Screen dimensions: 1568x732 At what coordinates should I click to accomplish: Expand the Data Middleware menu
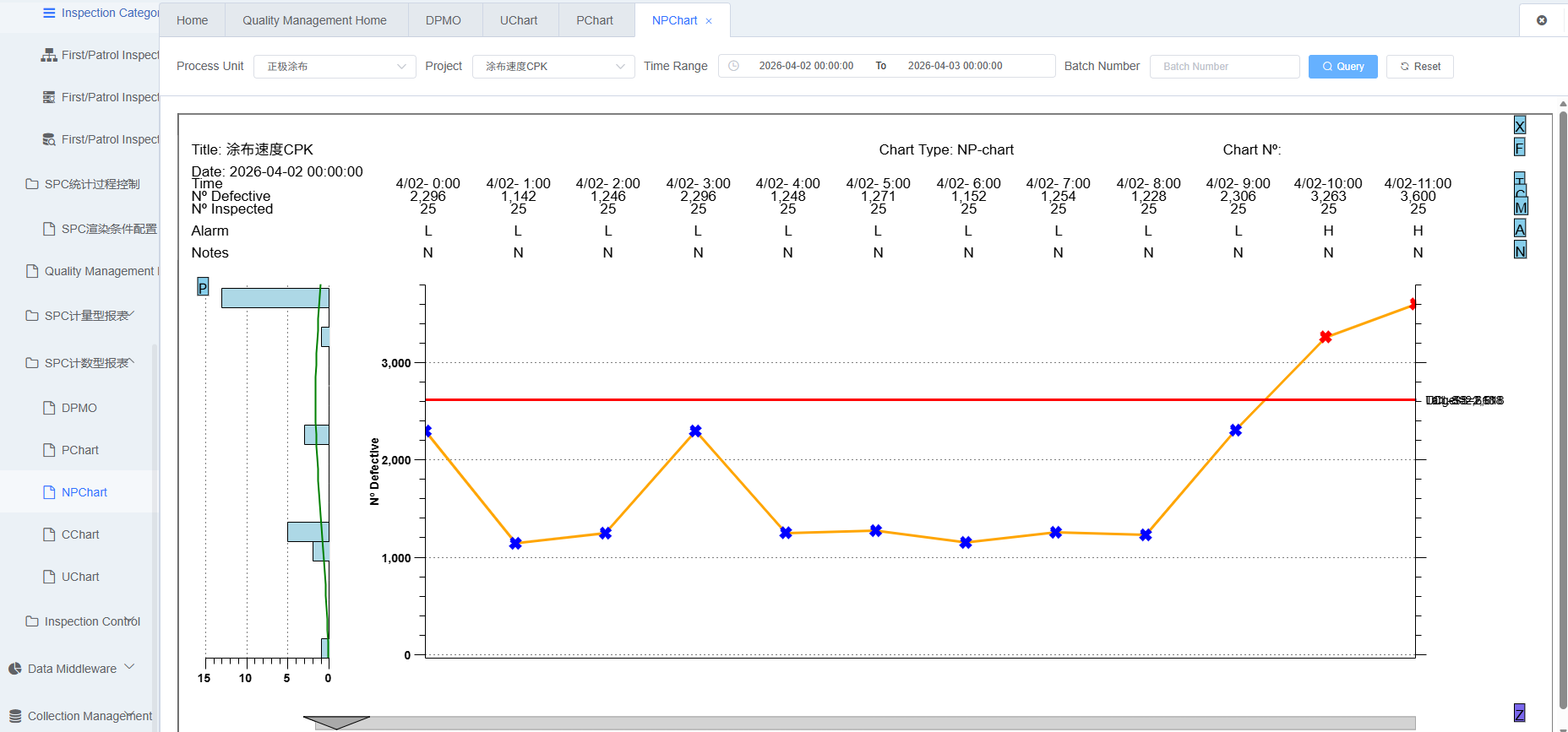point(79,669)
